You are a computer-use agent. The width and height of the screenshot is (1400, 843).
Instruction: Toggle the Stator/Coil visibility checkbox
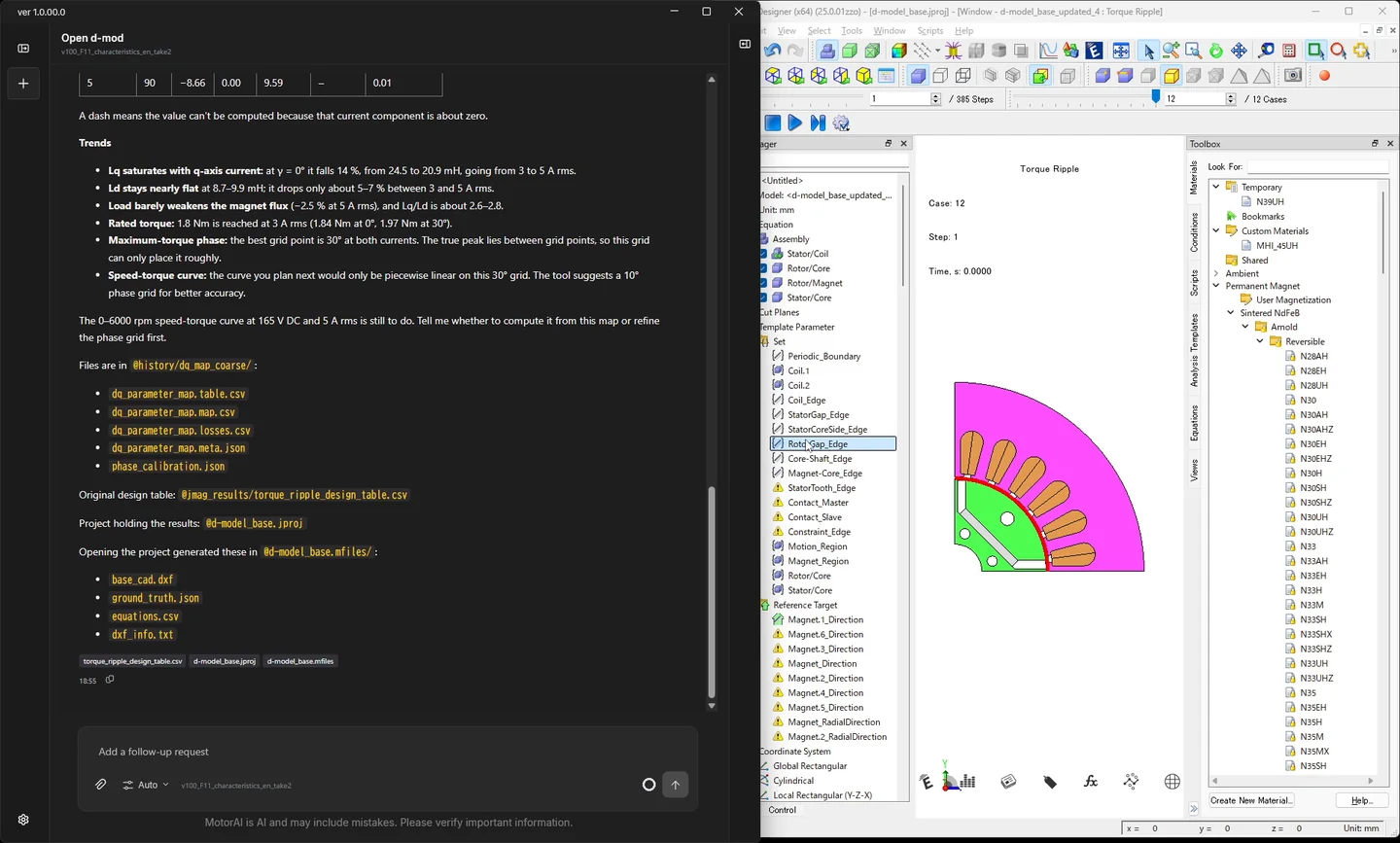pos(764,254)
